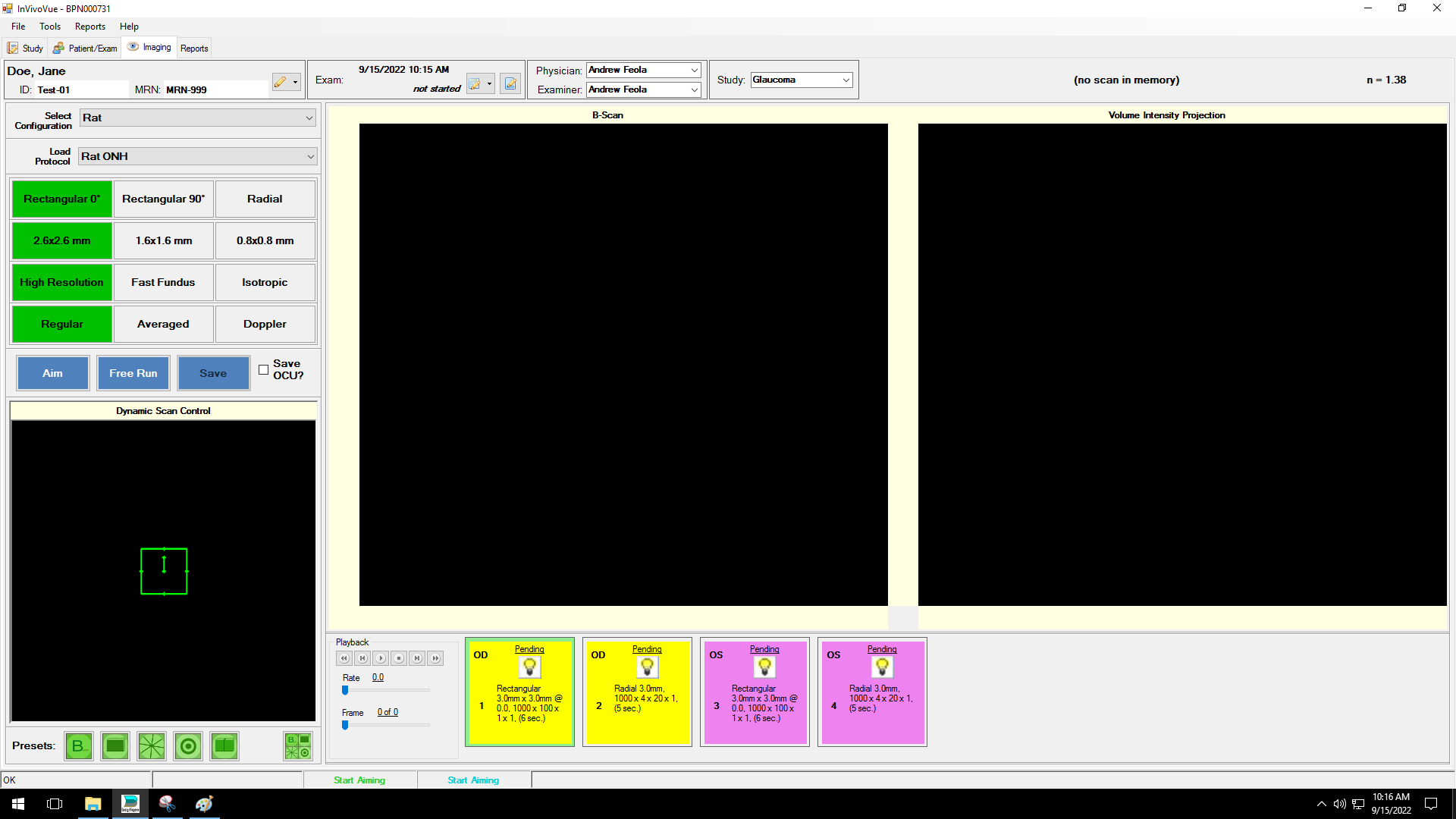Screen dimensions: 1456x819
Task: Open the Load Protocol Rat ONH dropdown
Action: coord(310,157)
